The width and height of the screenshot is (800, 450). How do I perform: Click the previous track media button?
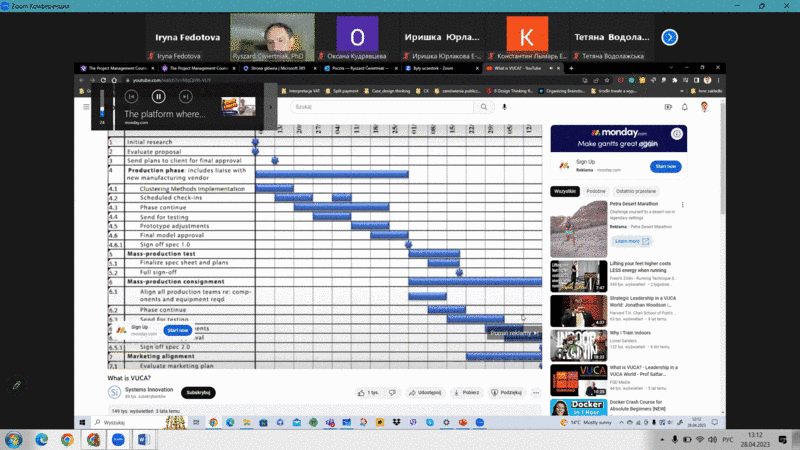click(x=131, y=96)
